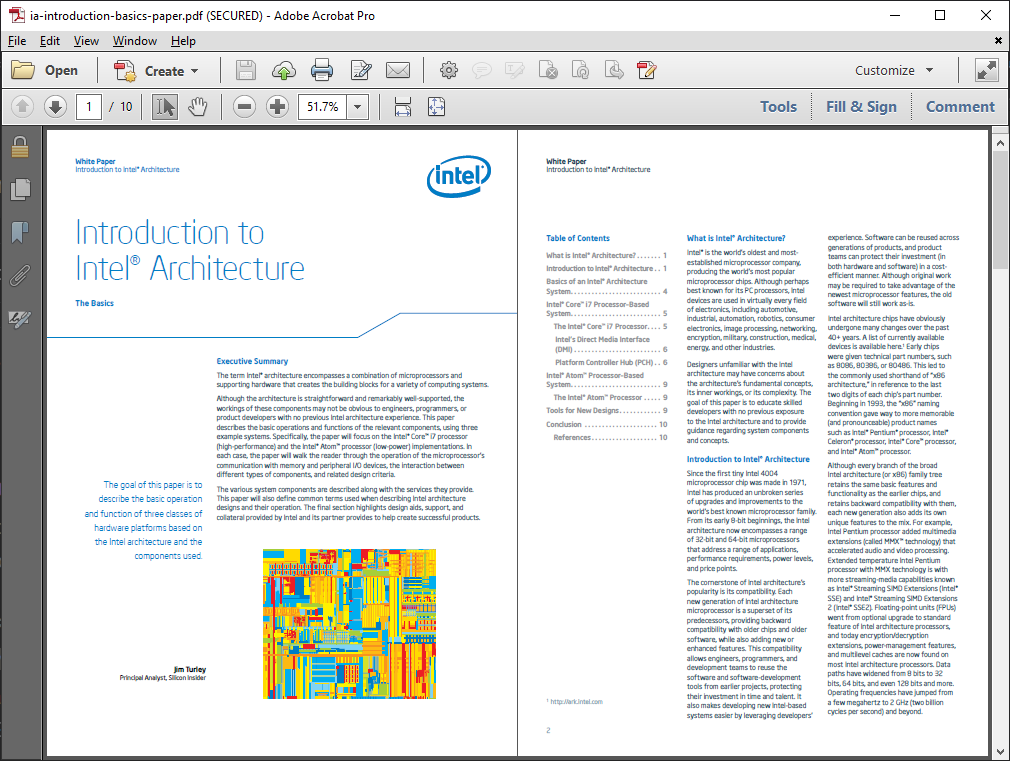Click the 'Conclusion' contents entry
The width and height of the screenshot is (1010, 761).
[x=606, y=424]
